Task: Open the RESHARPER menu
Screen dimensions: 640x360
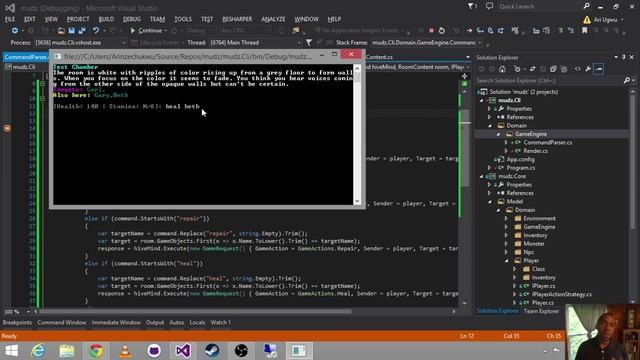Action: pyautogui.click(x=237, y=19)
